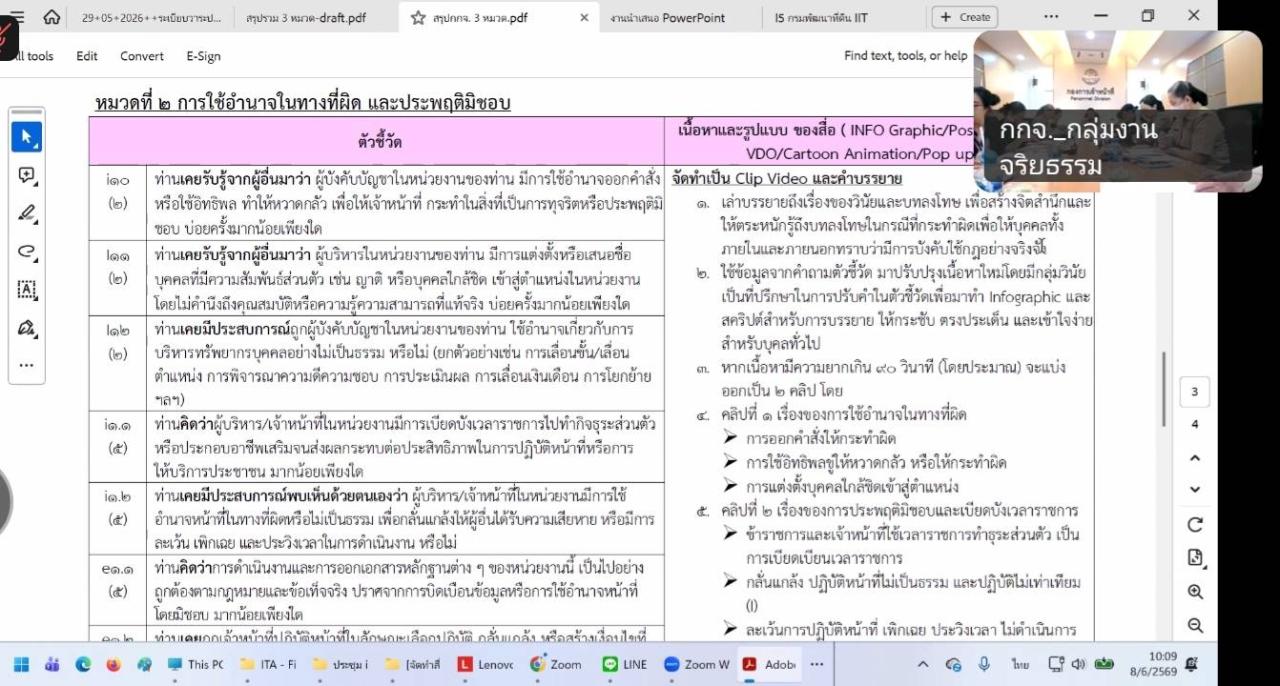Click the bullet การออกคำสั่งให้กระทำผิด

click(x=821, y=439)
